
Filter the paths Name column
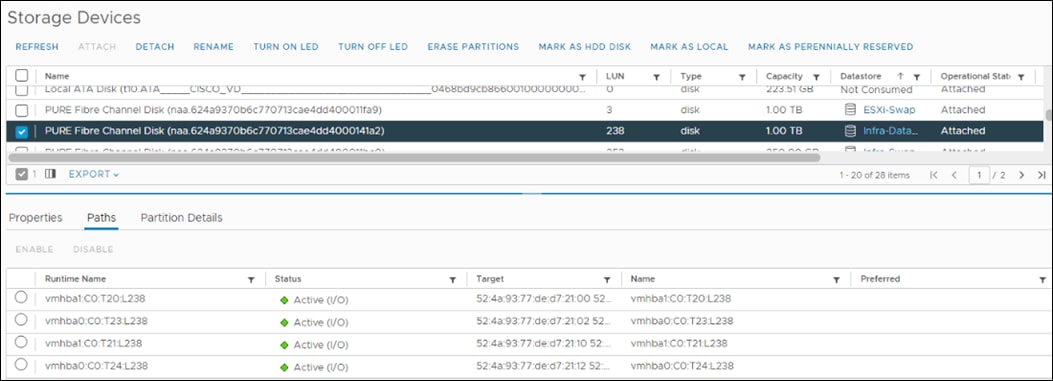coord(837,279)
